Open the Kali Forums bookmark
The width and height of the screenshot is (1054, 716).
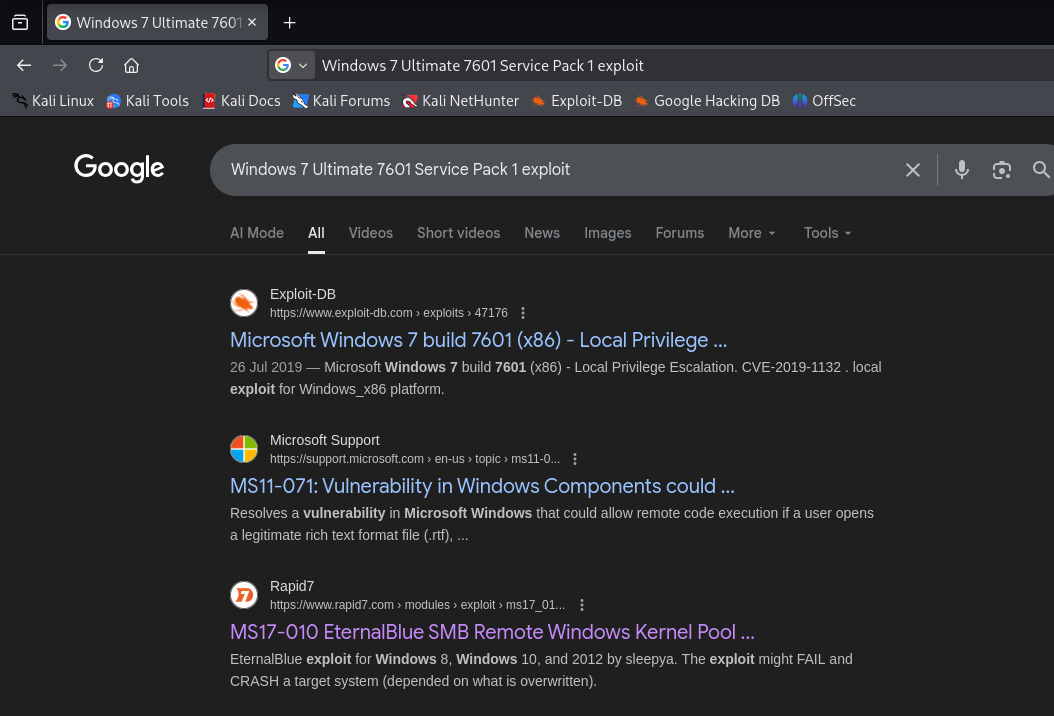pos(341,101)
